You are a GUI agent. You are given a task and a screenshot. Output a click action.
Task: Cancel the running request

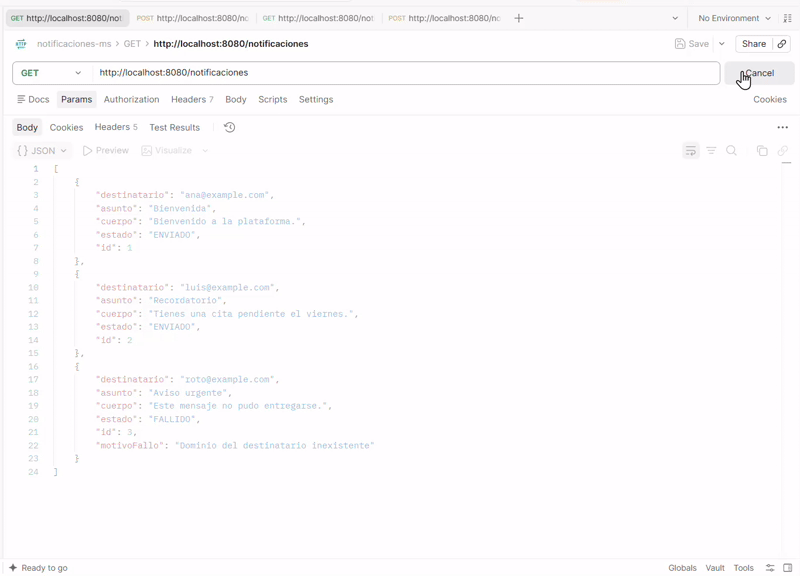[759, 73]
